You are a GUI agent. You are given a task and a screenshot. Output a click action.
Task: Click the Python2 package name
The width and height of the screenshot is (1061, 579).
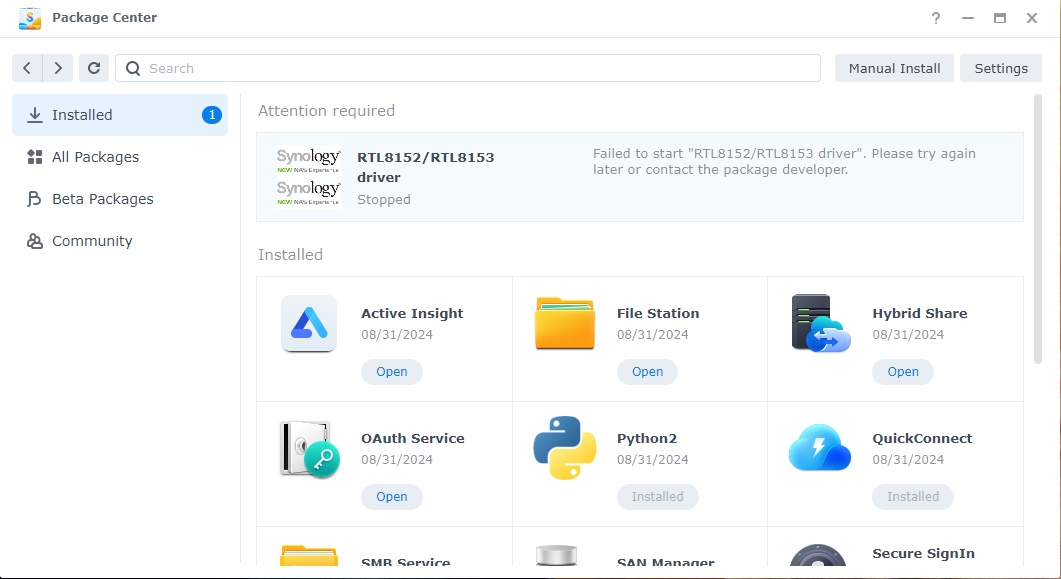[647, 438]
